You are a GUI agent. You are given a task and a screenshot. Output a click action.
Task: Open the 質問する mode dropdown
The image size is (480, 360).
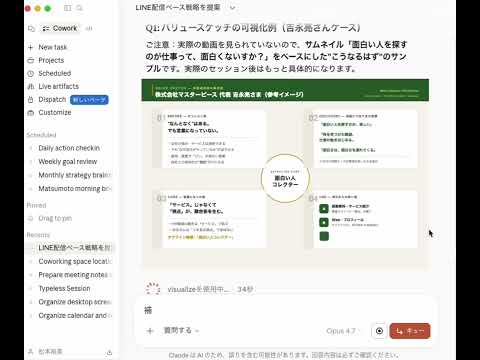(181, 330)
